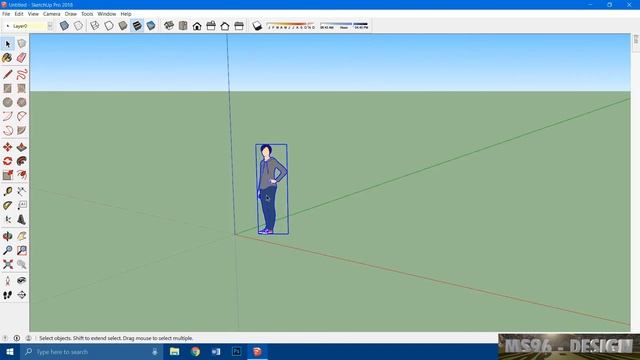Activate the Move tool

coord(7,147)
